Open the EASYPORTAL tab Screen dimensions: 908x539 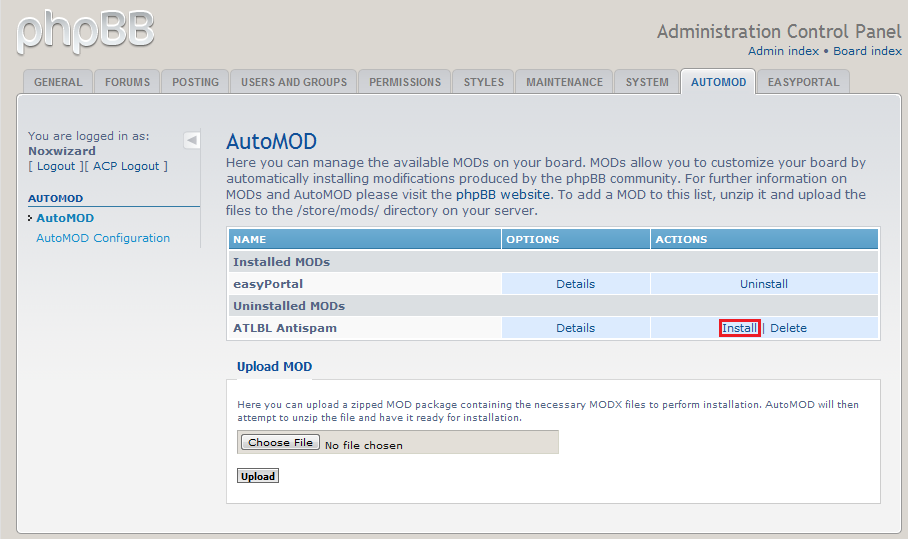(x=803, y=82)
